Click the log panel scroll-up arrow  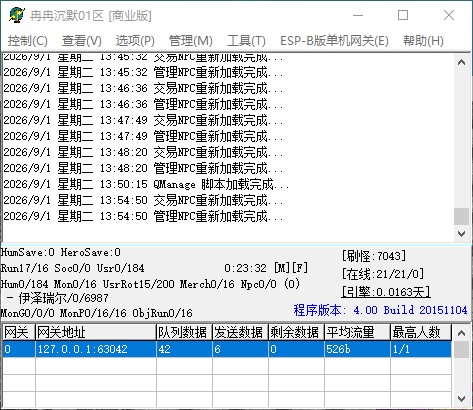(x=461, y=62)
